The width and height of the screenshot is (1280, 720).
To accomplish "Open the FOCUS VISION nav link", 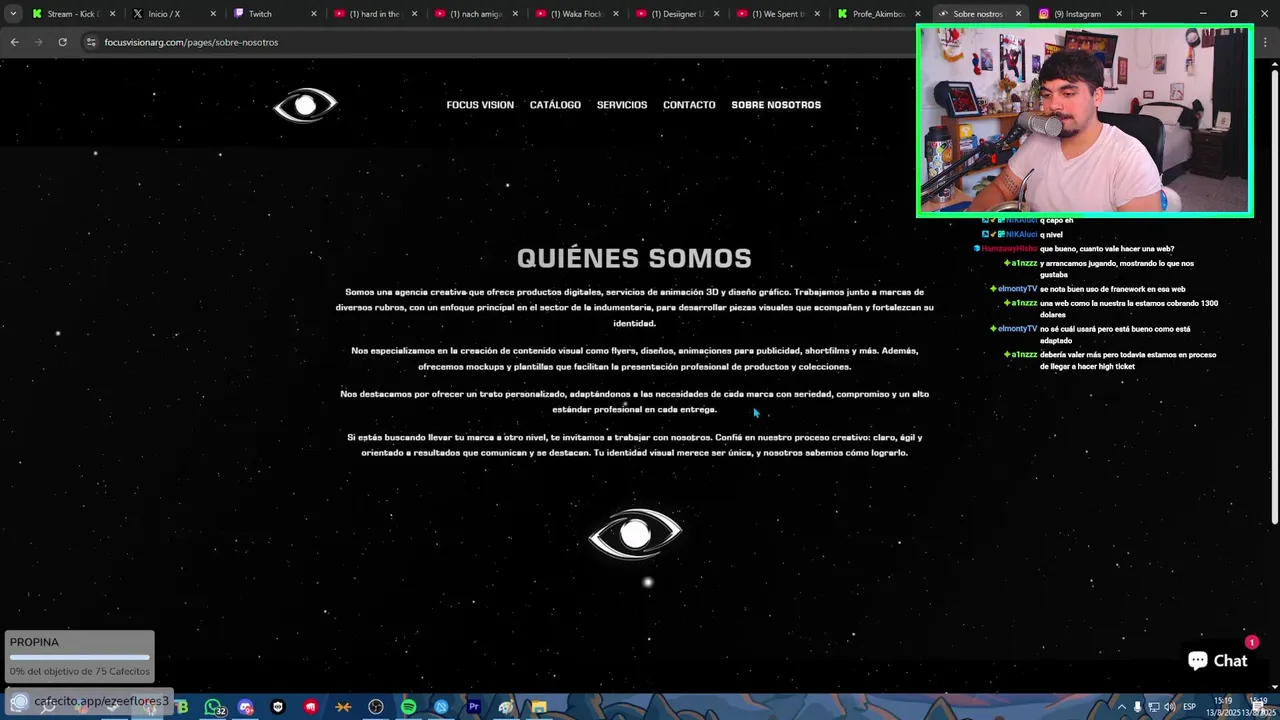I will pos(480,105).
